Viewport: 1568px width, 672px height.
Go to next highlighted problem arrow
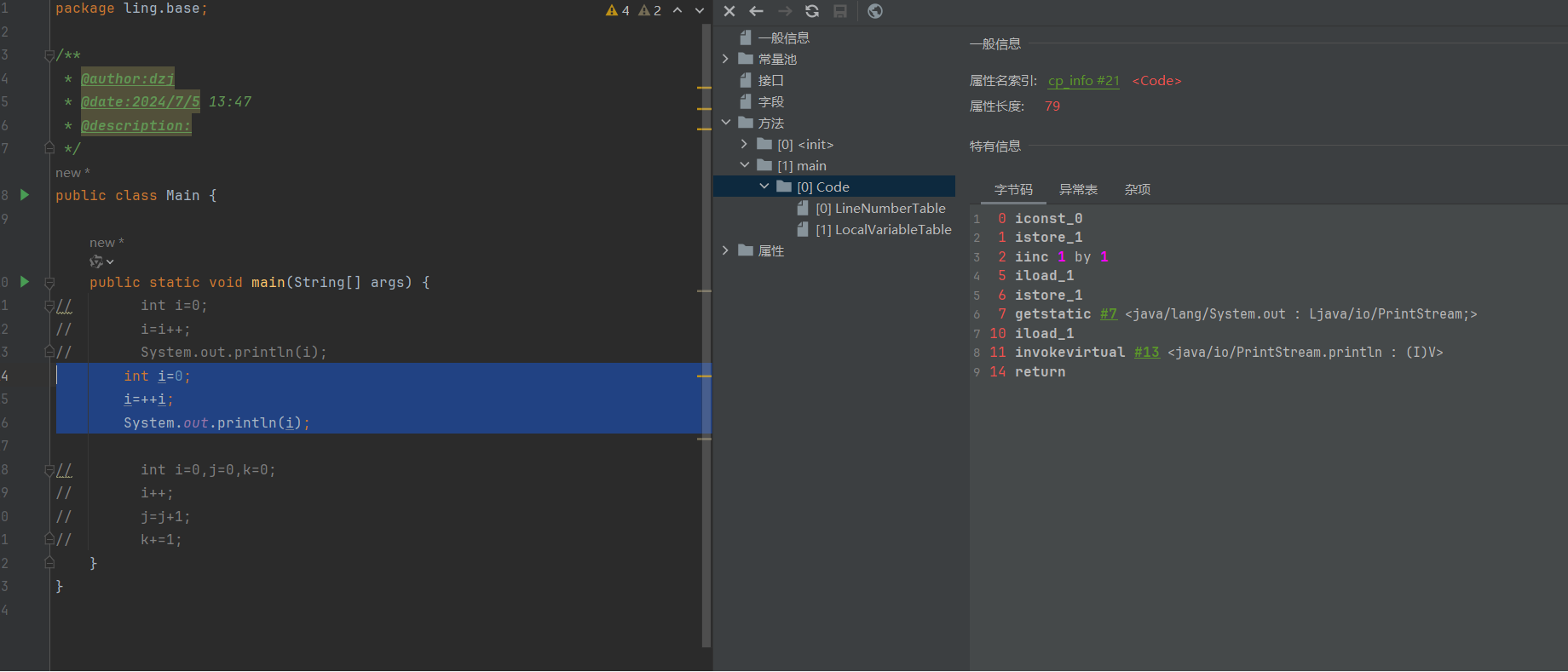(700, 10)
